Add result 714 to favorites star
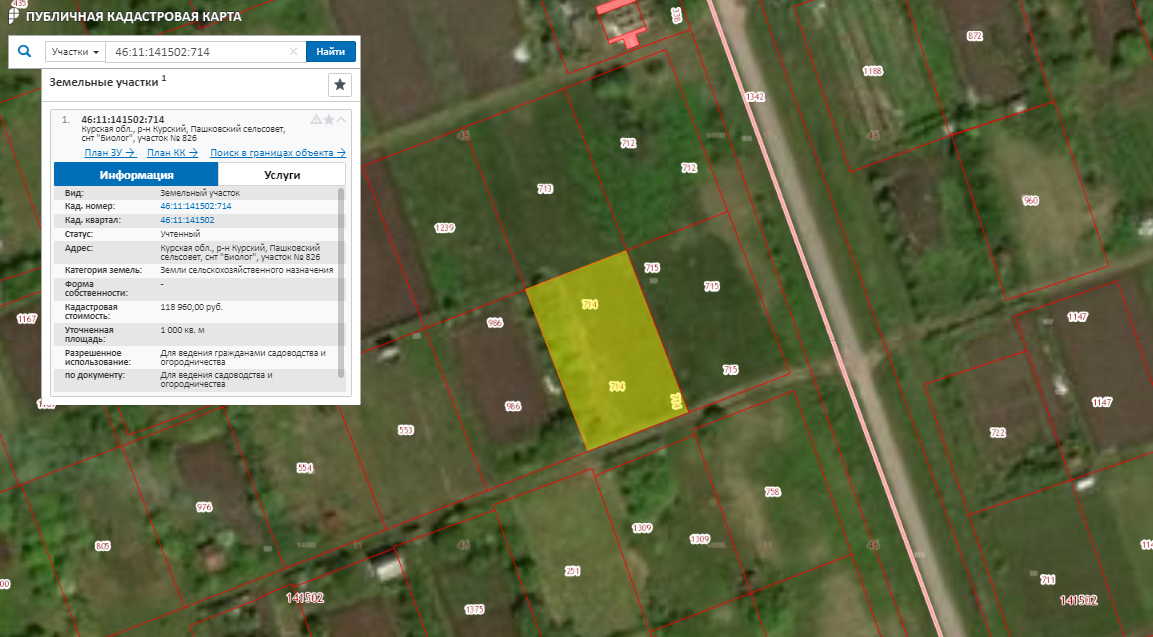 [x=329, y=120]
